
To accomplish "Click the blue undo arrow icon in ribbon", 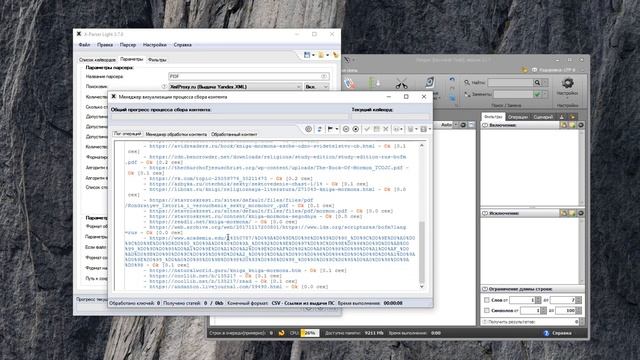I will (x=452, y=80).
